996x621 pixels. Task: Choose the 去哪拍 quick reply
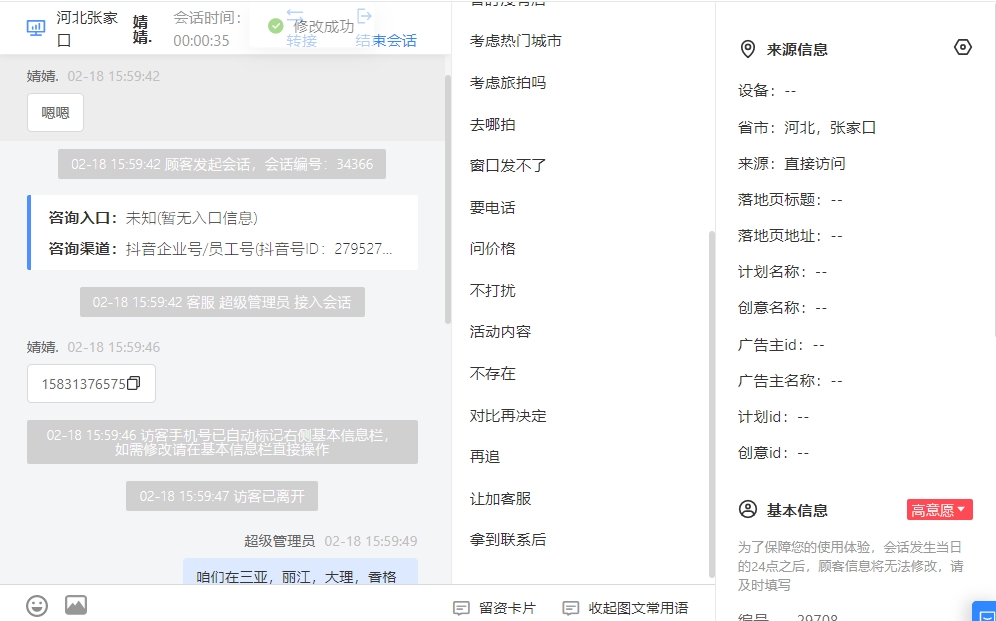492,124
